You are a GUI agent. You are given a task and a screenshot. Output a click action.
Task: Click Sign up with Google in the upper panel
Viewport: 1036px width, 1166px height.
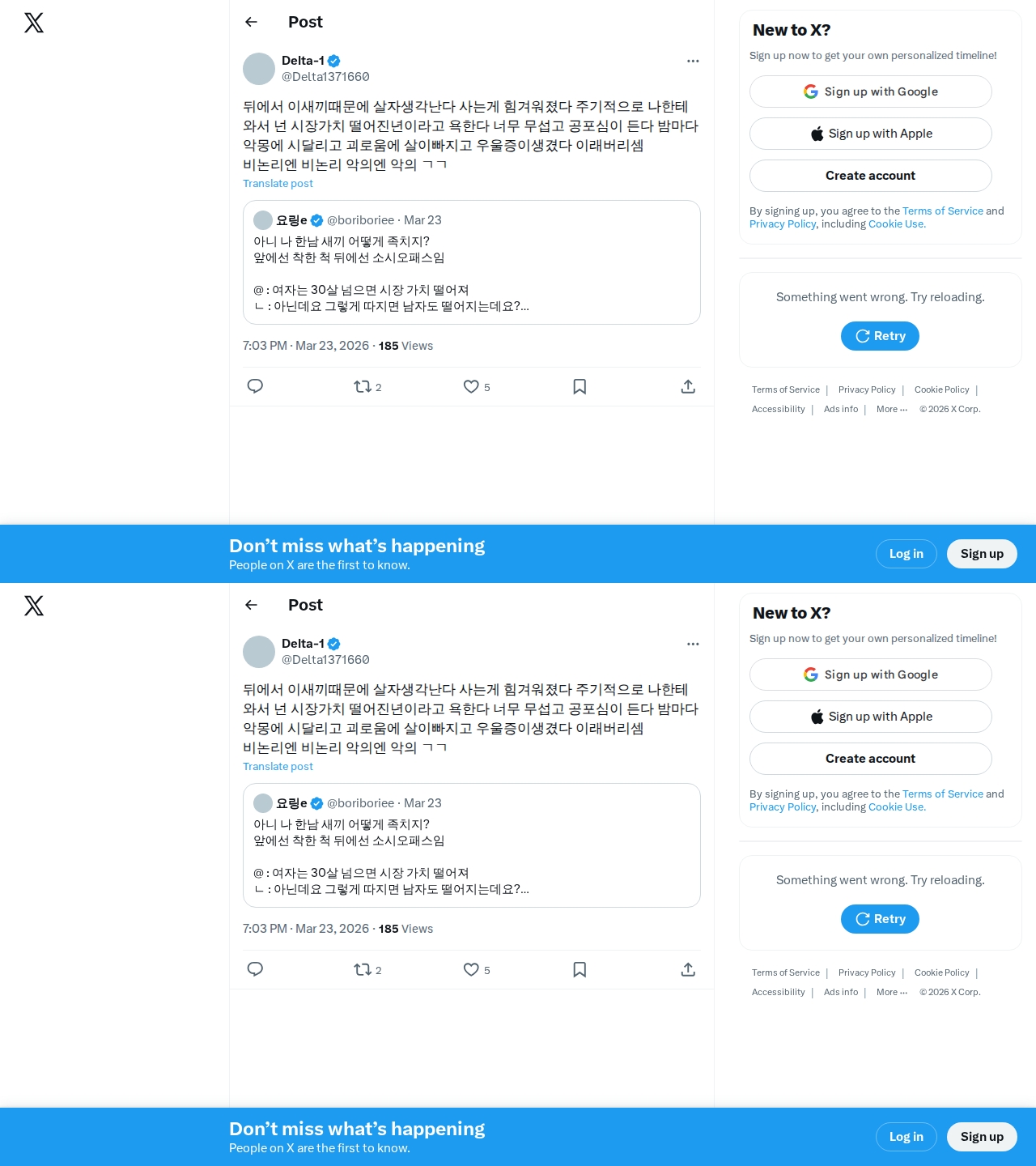[x=871, y=91]
